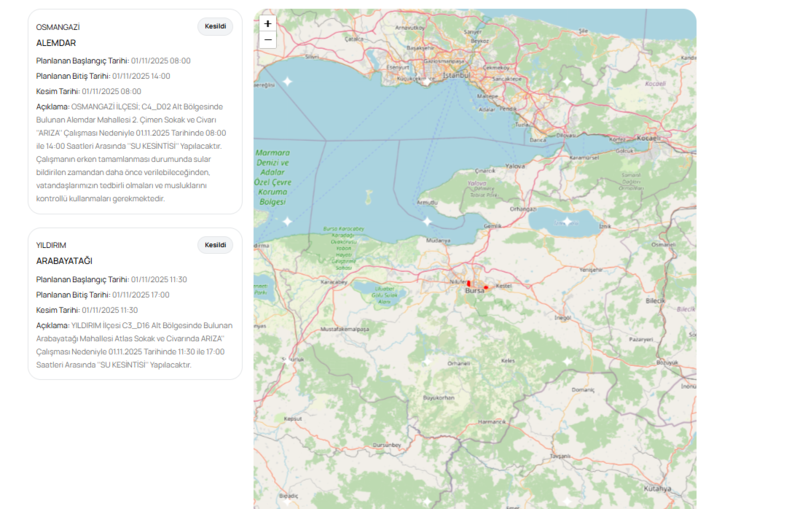Select the YILDIRIM district label
The width and height of the screenshot is (800, 509).
pos(51,245)
